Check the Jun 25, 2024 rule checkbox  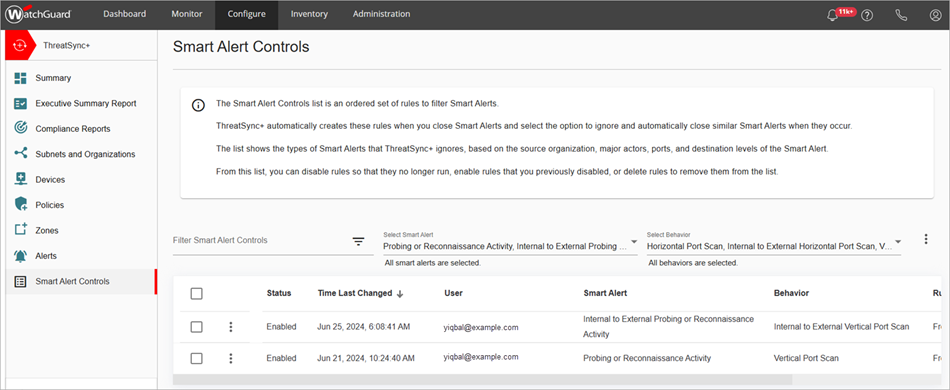pyautogui.click(x=196, y=327)
